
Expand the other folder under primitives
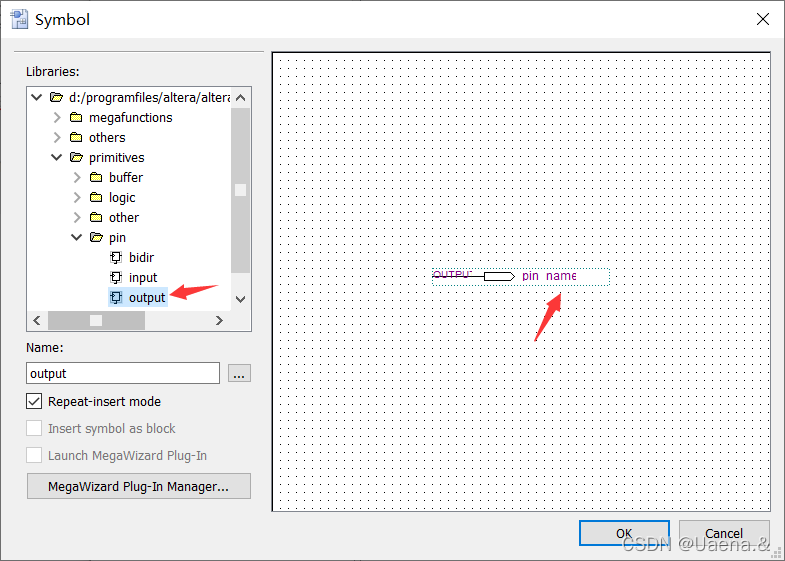tap(77, 217)
